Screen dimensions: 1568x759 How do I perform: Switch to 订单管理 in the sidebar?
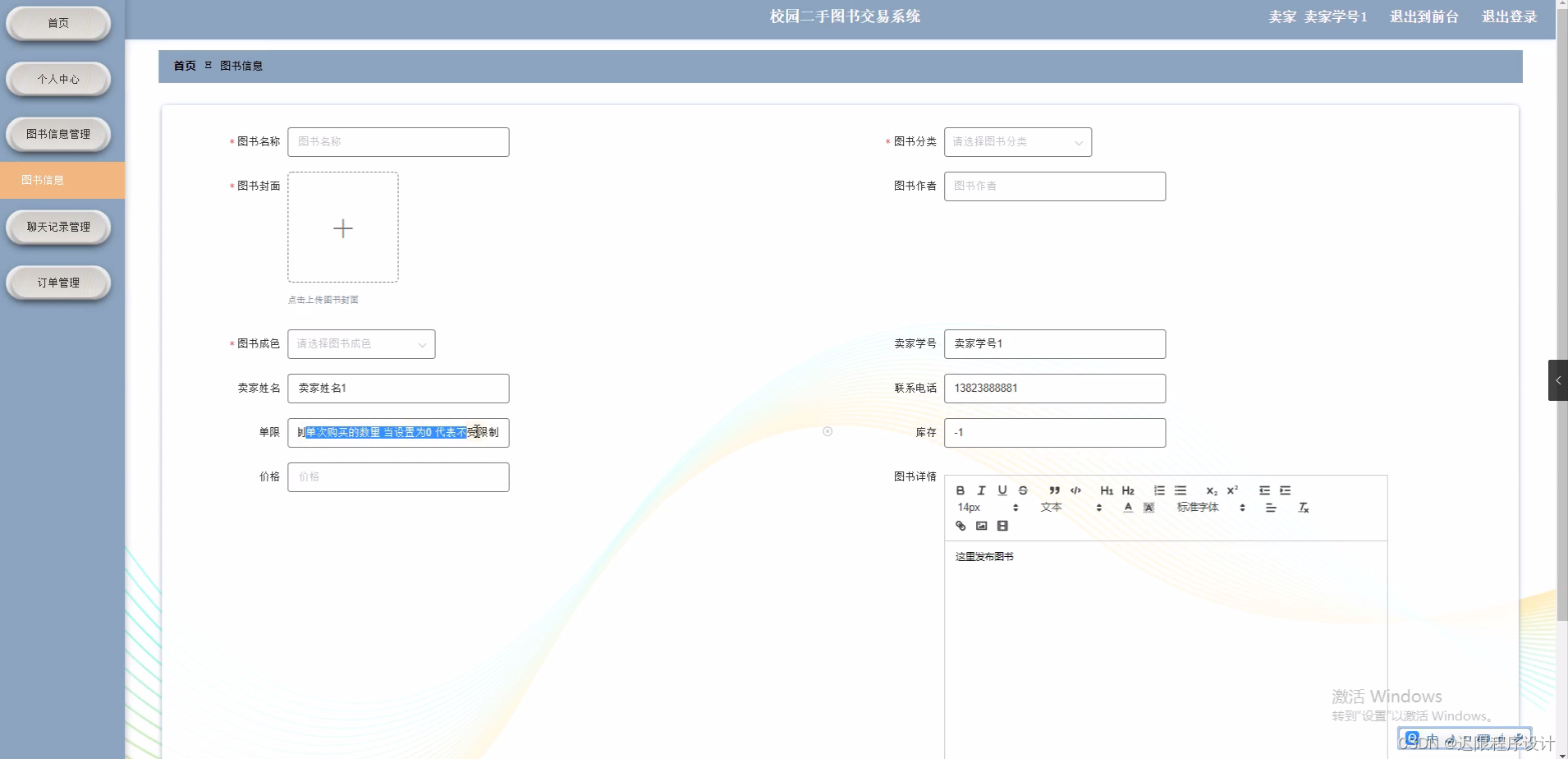click(58, 282)
